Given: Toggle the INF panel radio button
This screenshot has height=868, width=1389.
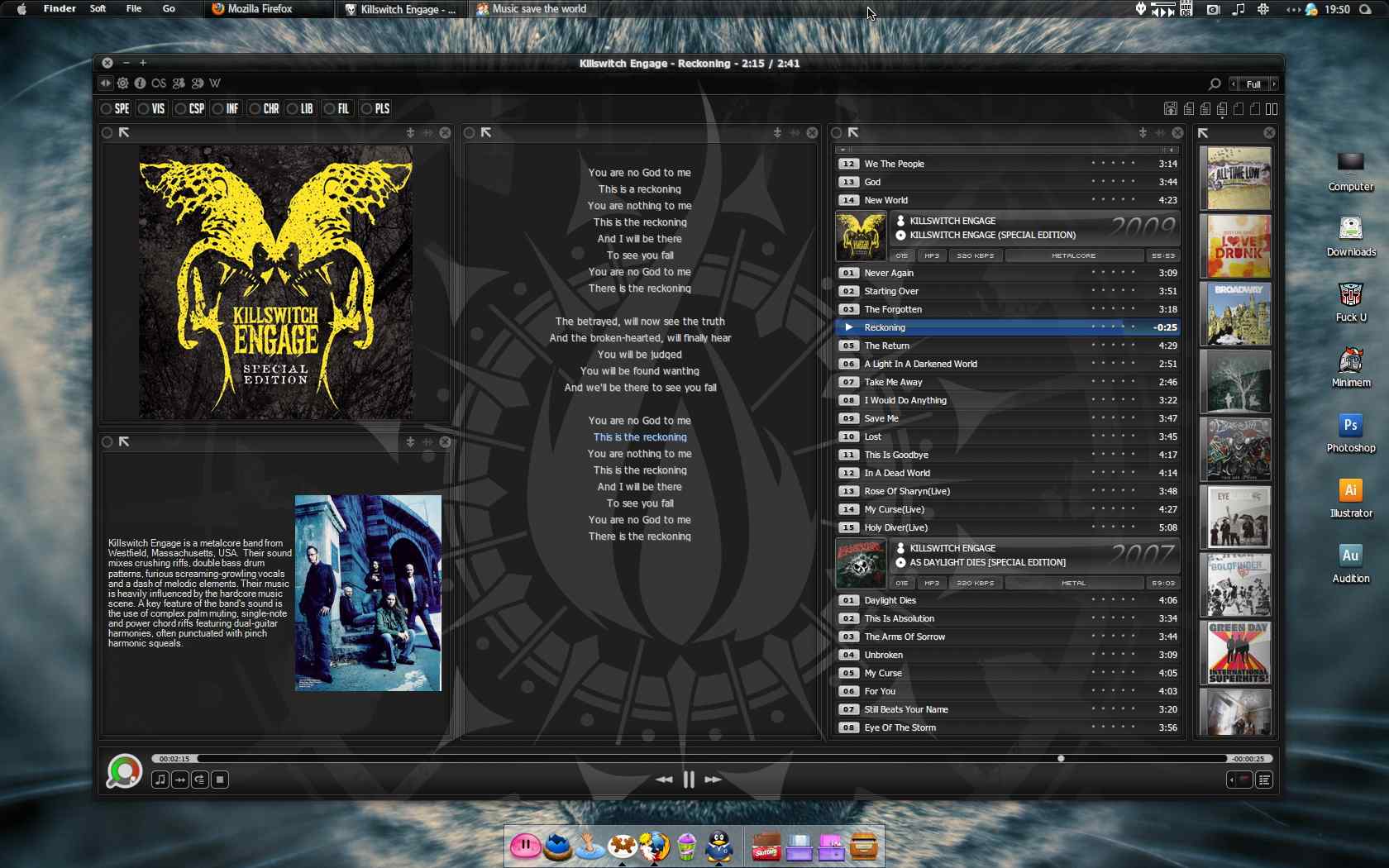Looking at the screenshot, I should pyautogui.click(x=217, y=109).
